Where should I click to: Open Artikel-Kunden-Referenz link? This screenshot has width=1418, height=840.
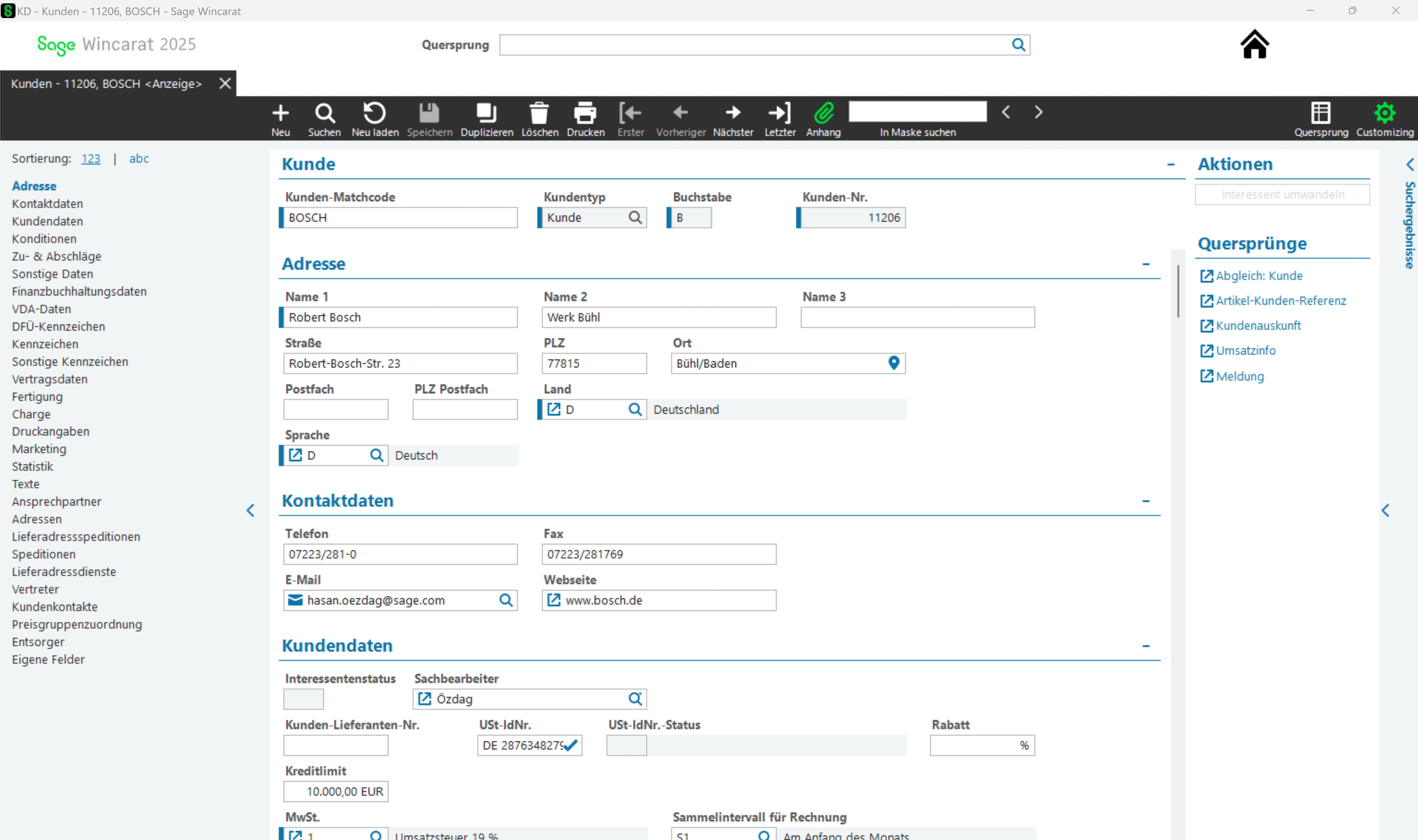(1280, 301)
